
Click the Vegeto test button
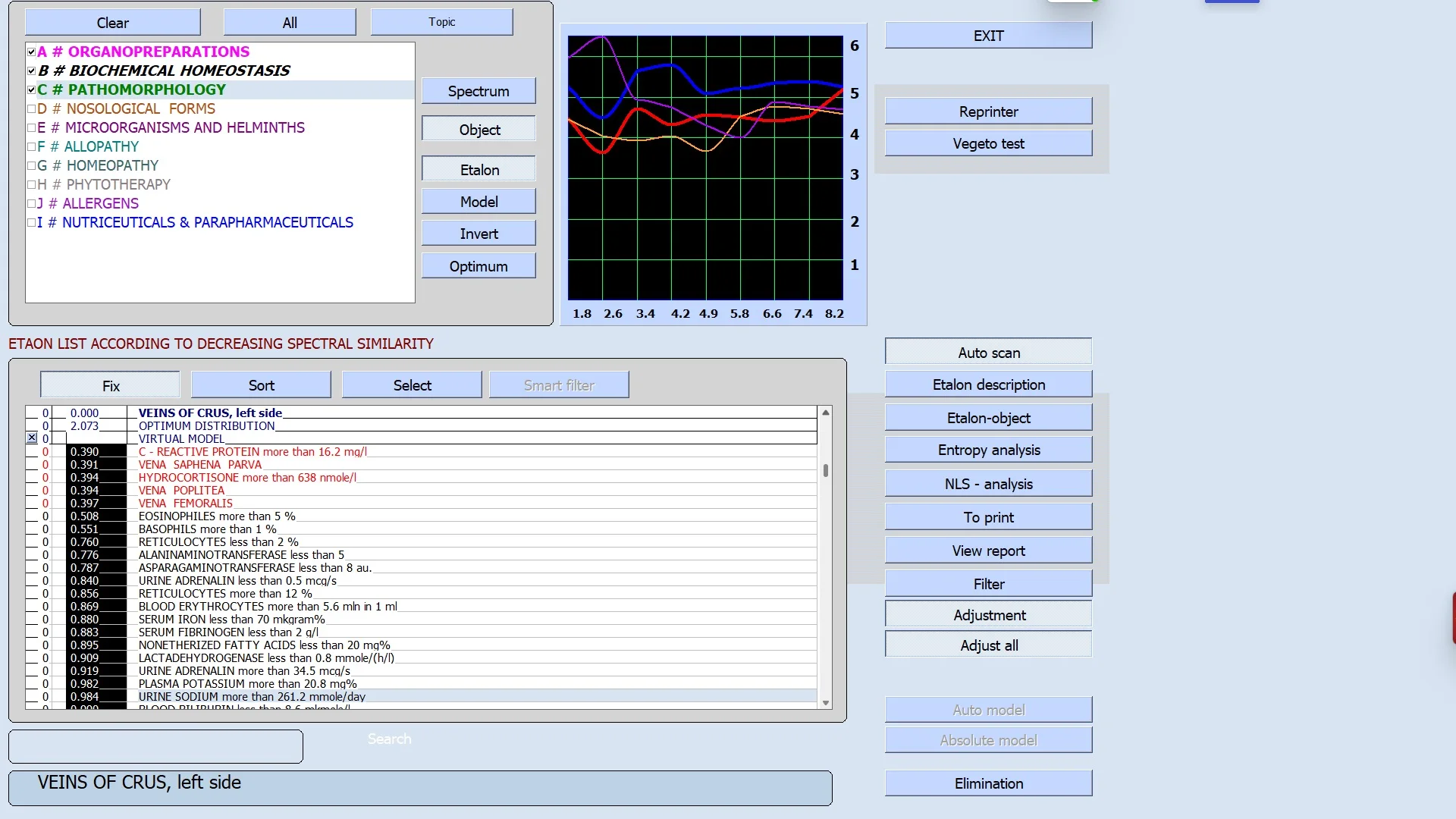click(988, 143)
